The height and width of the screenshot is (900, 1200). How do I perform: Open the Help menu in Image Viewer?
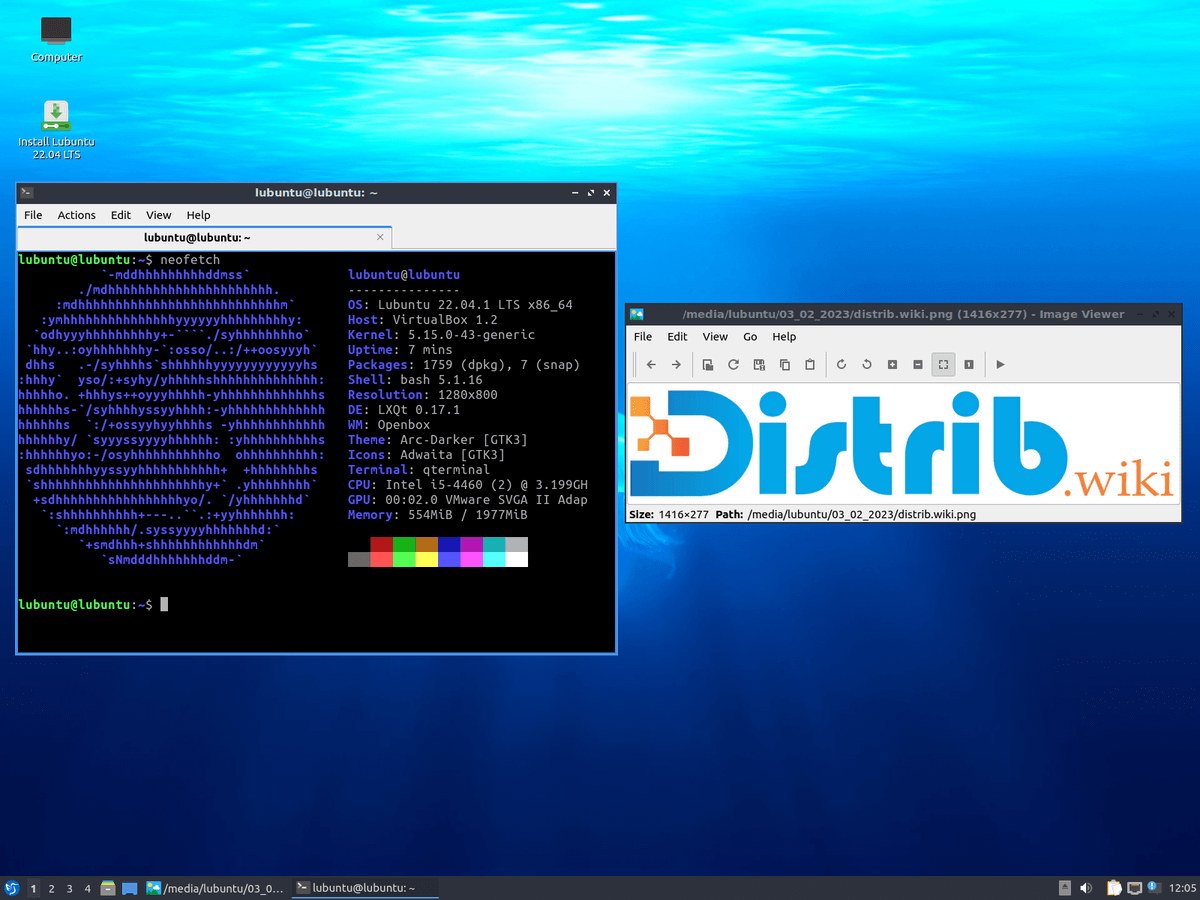pyautogui.click(x=784, y=336)
